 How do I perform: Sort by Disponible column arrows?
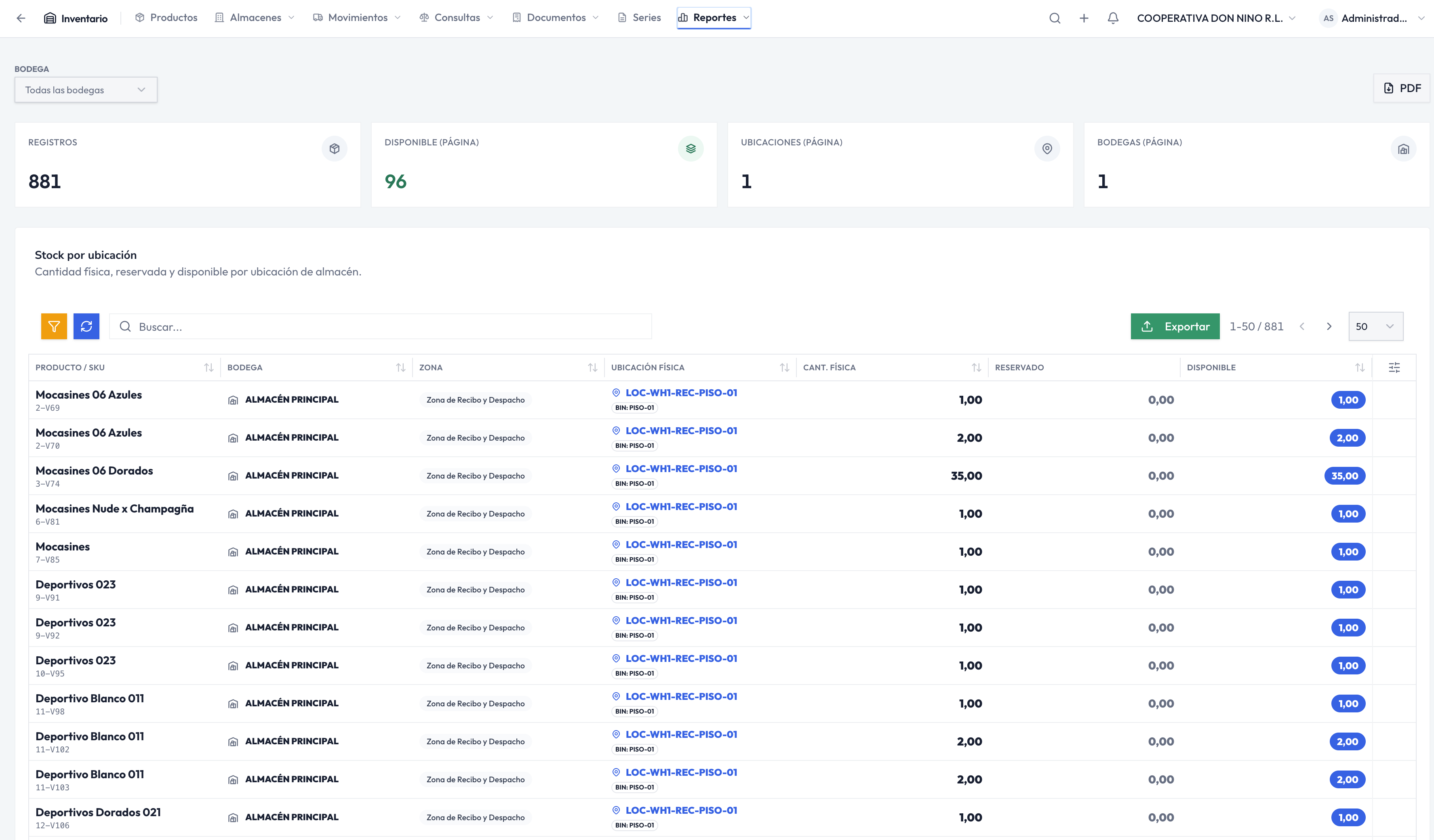[1360, 367]
